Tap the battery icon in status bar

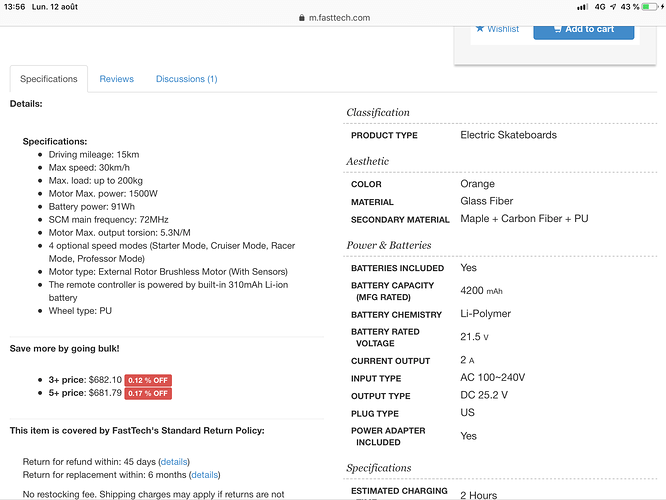coord(650,7)
